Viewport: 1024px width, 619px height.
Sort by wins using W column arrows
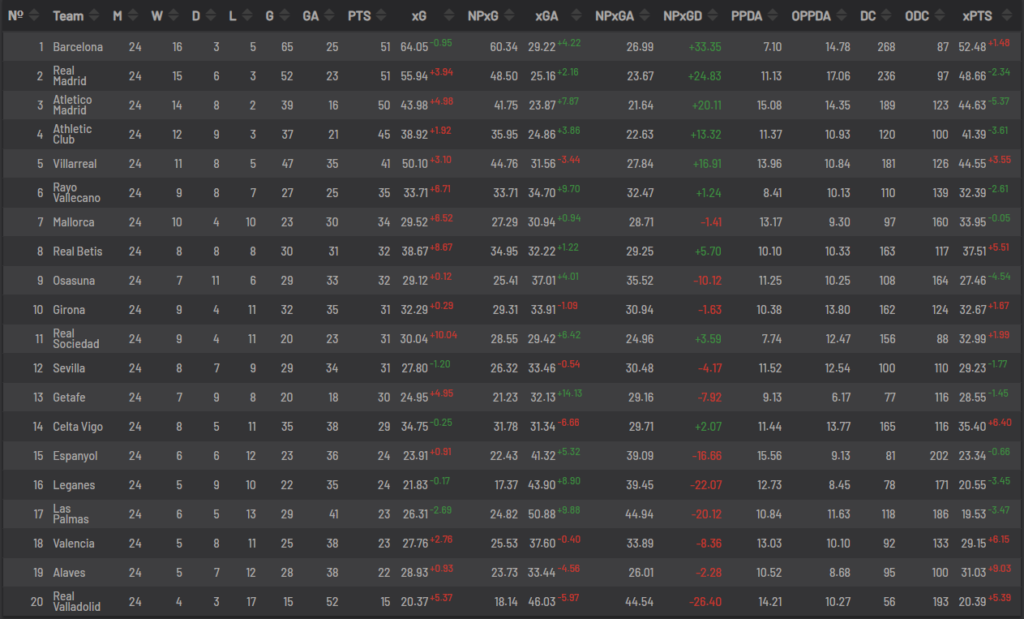point(173,16)
